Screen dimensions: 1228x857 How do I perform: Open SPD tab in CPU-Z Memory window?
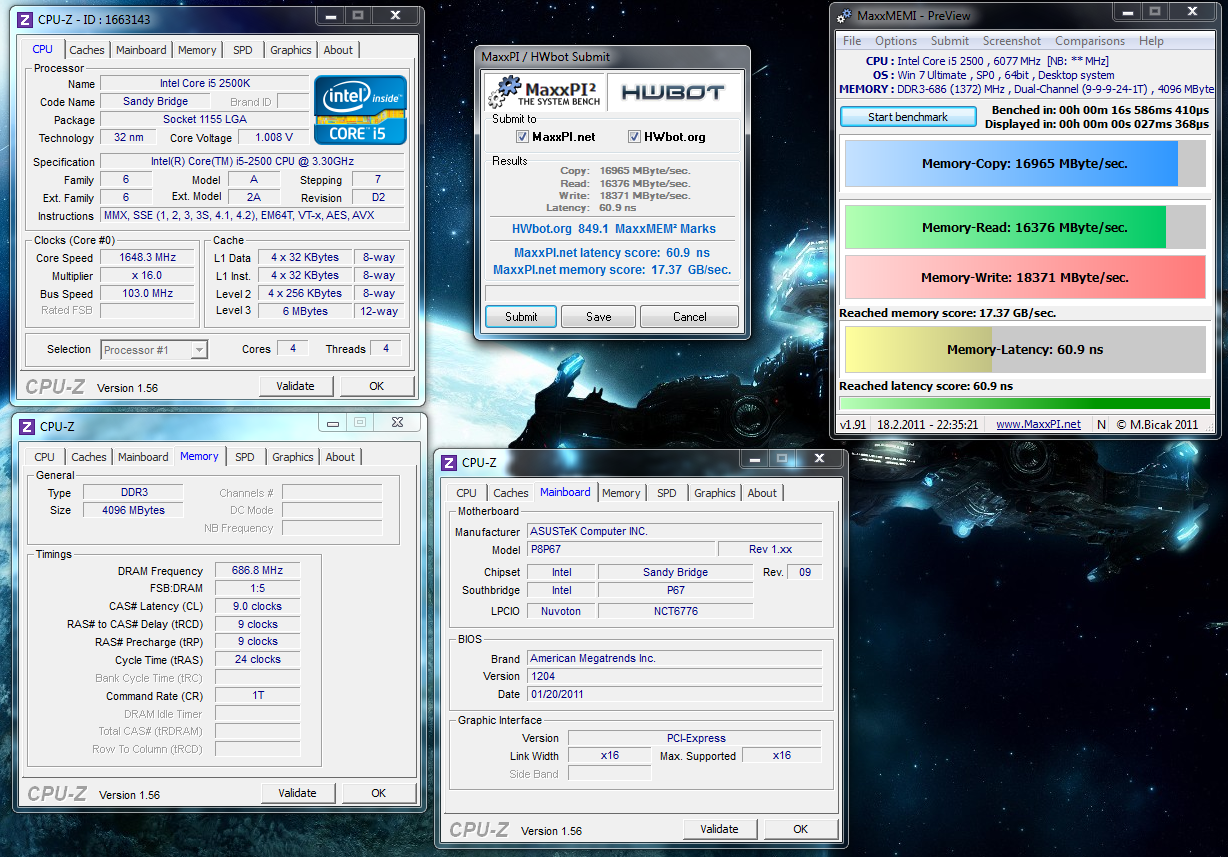pos(245,457)
